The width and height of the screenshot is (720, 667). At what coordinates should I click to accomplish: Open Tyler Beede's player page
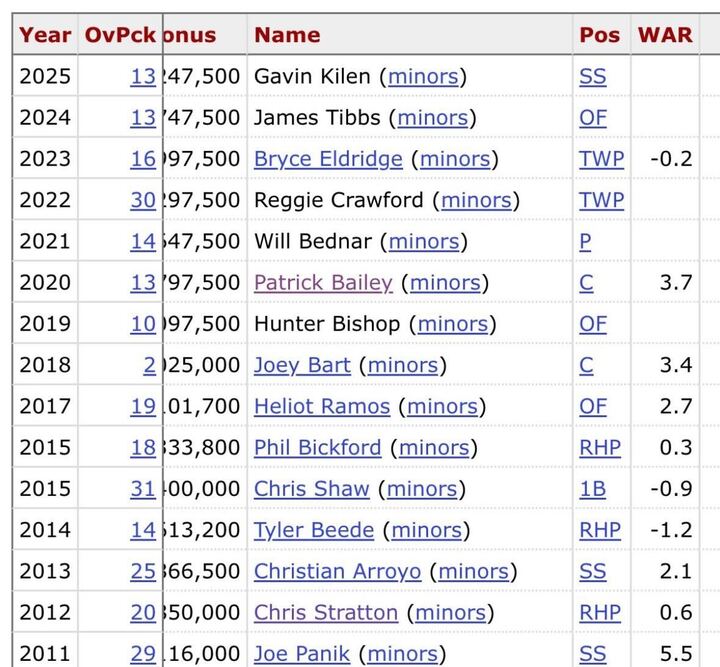[313, 530]
